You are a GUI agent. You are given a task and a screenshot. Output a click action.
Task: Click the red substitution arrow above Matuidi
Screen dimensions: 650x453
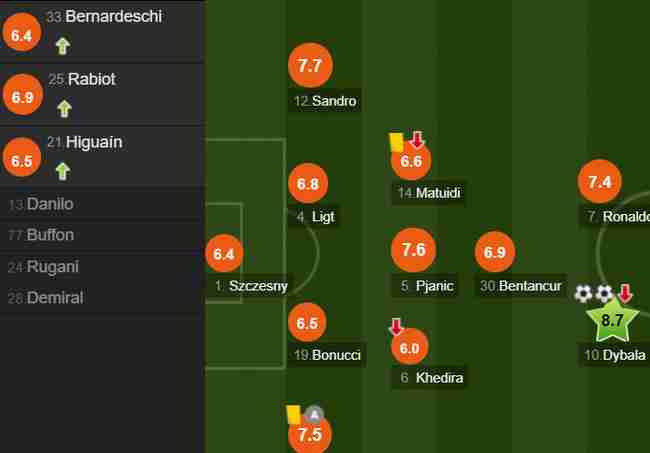coord(417,140)
